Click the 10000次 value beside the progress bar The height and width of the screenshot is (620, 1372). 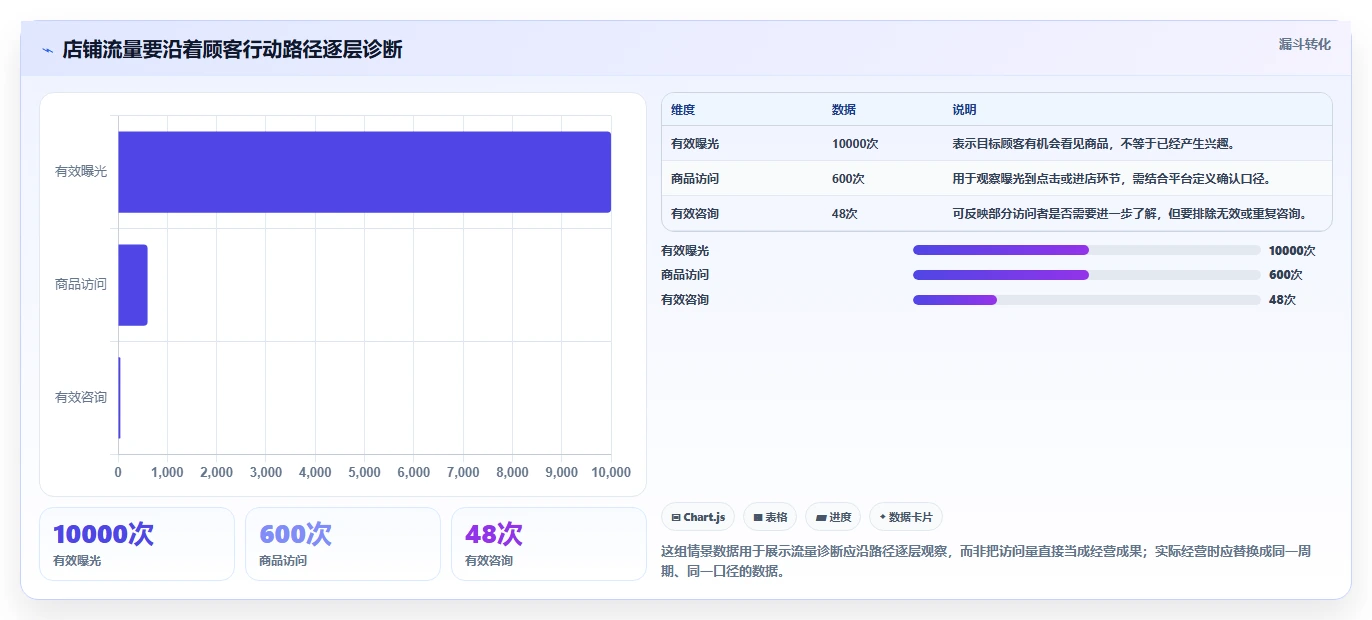1292,251
